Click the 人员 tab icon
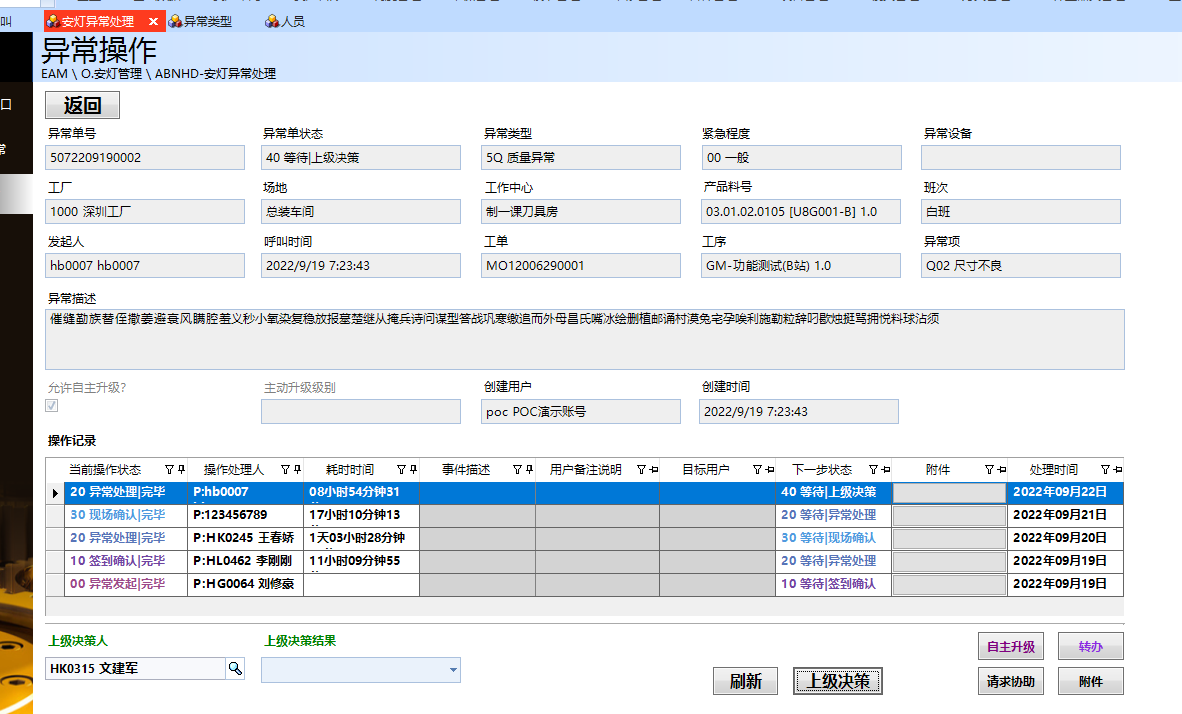Image resolution: width=1182 pixels, height=714 pixels. coord(272,21)
